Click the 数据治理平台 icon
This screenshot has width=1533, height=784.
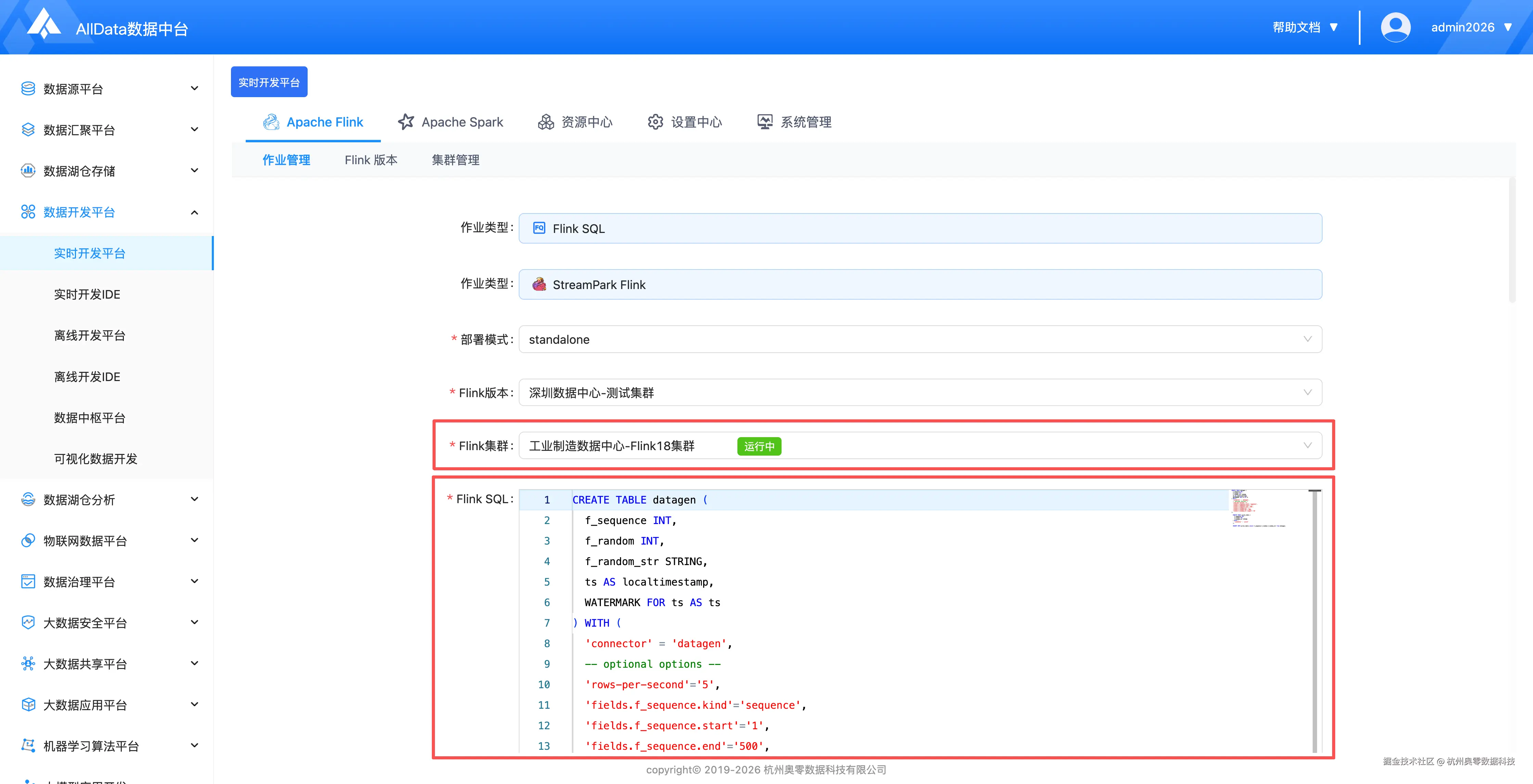(28, 581)
